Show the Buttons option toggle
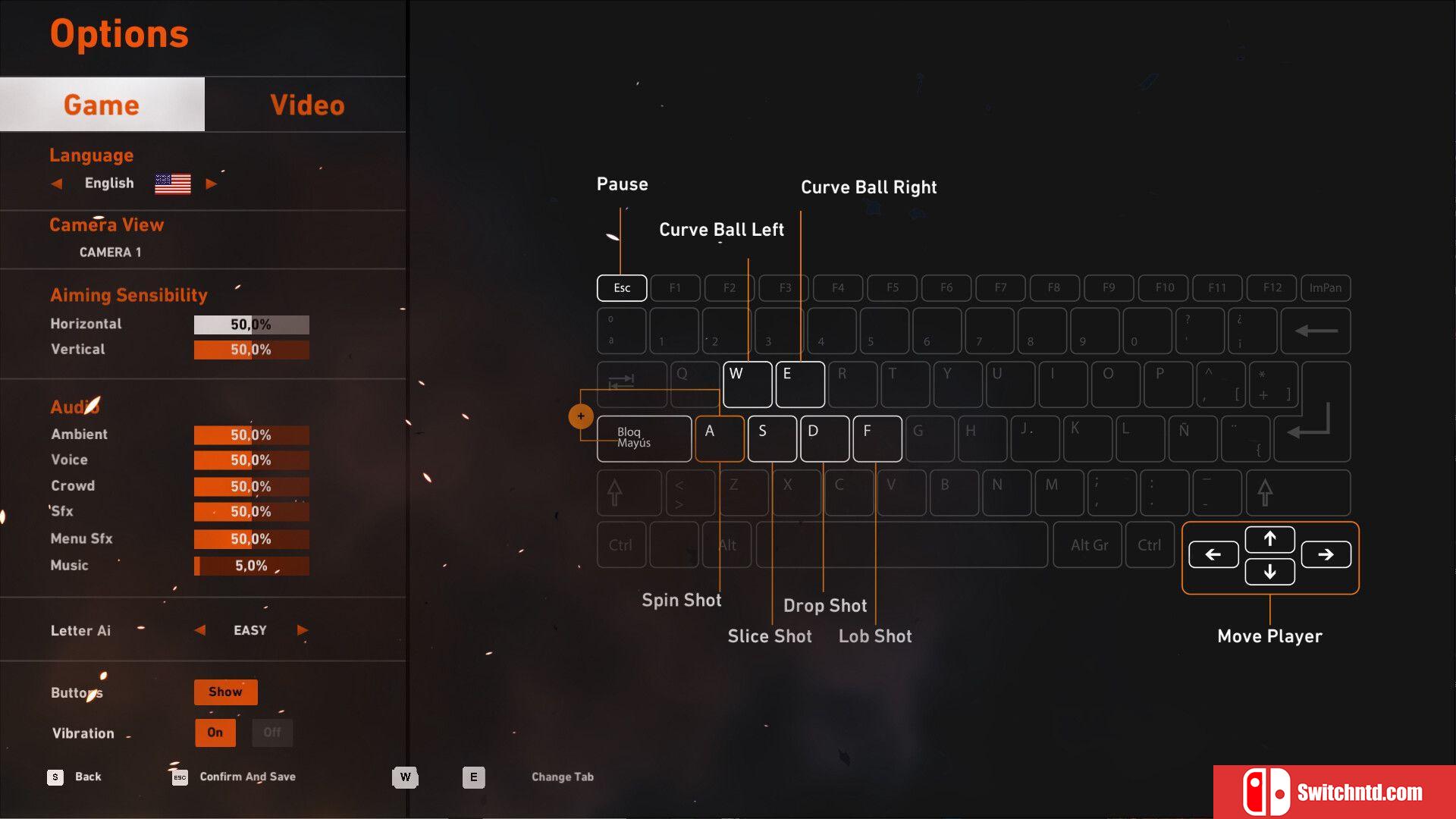Viewport: 1456px width, 819px height. pos(222,692)
